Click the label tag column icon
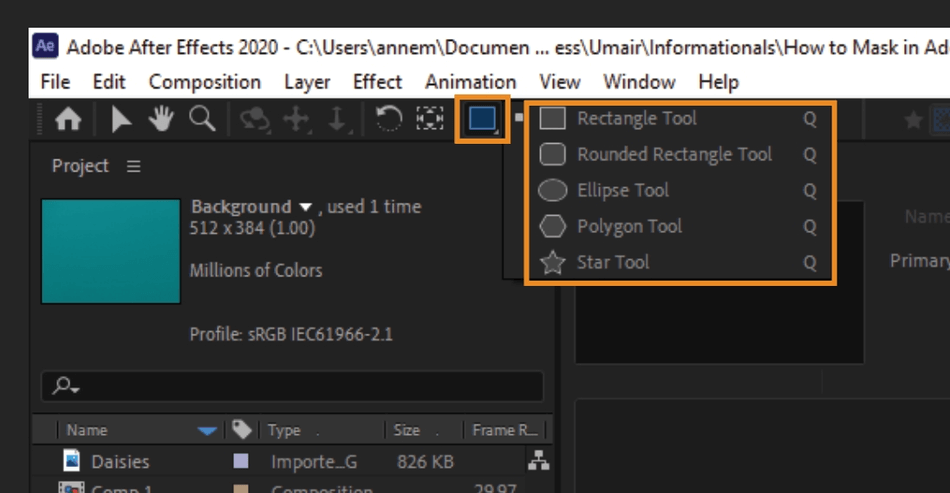Screen dimensions: 950x493 [x=241, y=429]
